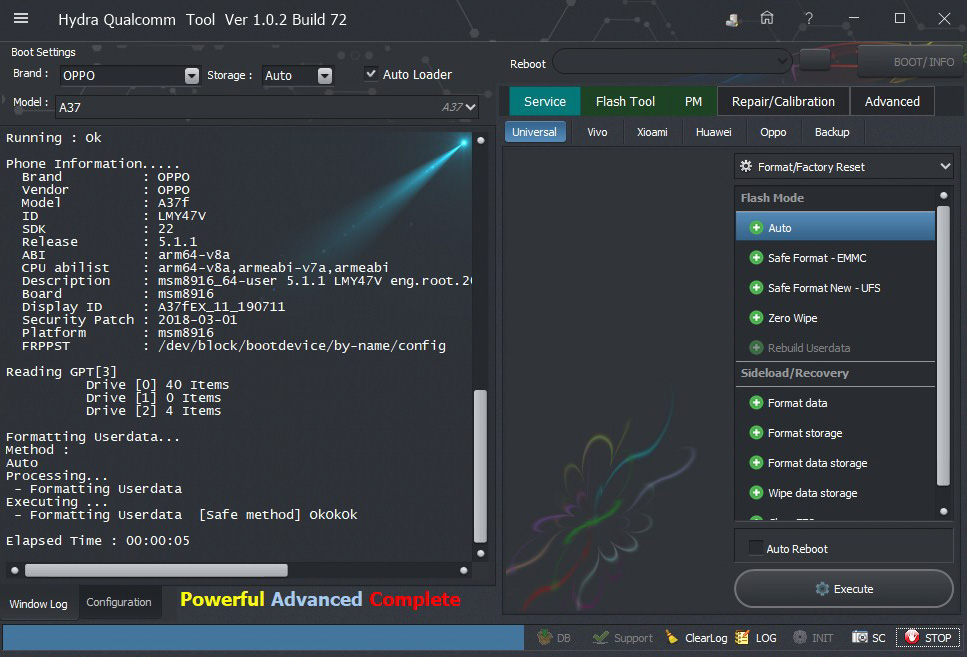This screenshot has height=657, width=967.
Task: Select the Backup sub-tab
Action: click(x=832, y=132)
